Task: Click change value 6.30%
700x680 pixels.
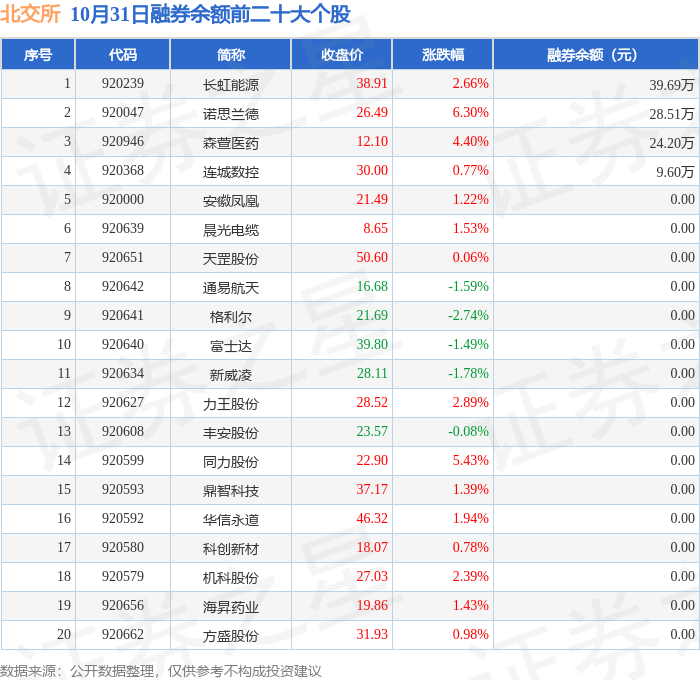Action: tap(471, 113)
